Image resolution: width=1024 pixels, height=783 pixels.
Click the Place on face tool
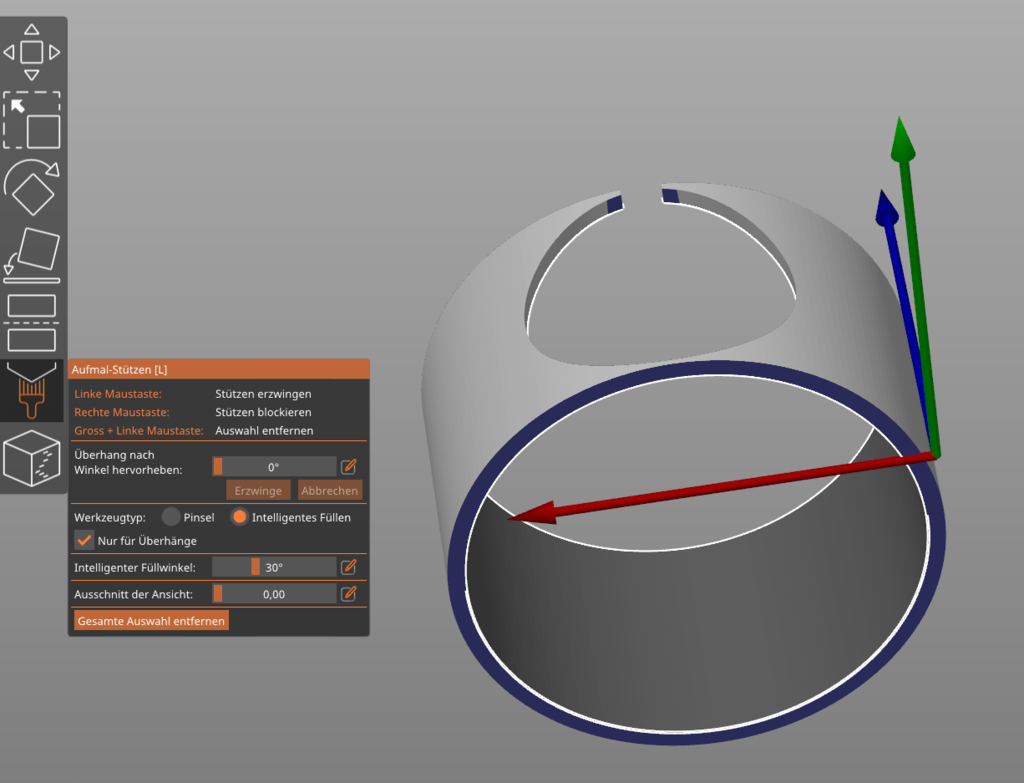(32, 254)
